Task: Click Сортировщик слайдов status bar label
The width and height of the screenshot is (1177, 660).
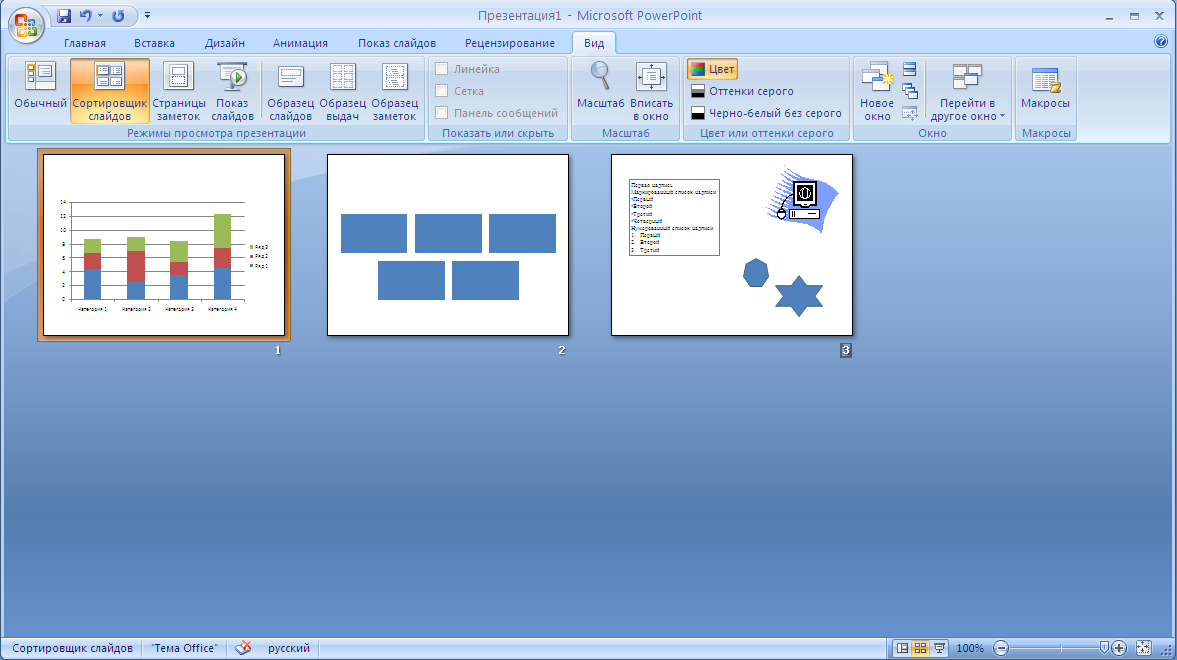Action: click(72, 648)
